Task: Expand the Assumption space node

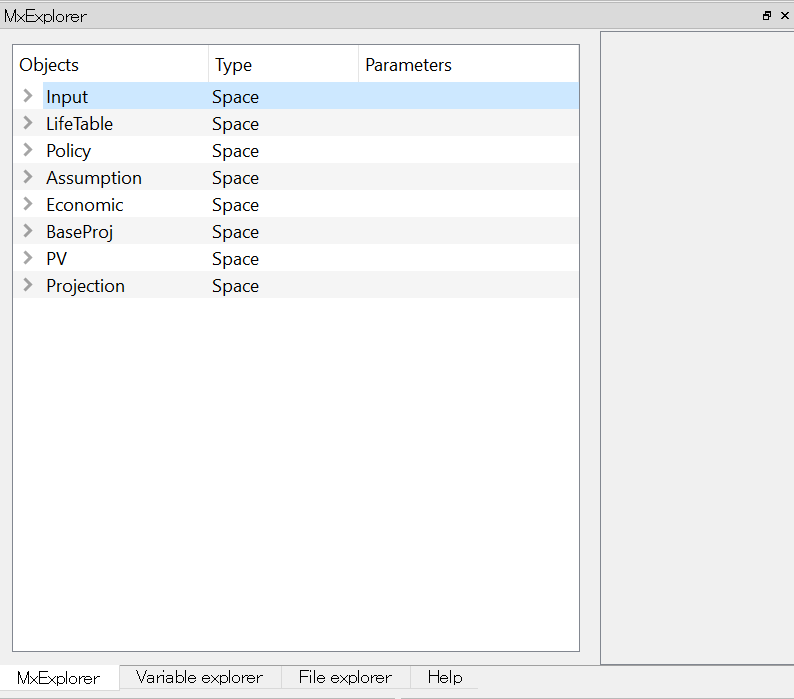Action: coord(28,177)
